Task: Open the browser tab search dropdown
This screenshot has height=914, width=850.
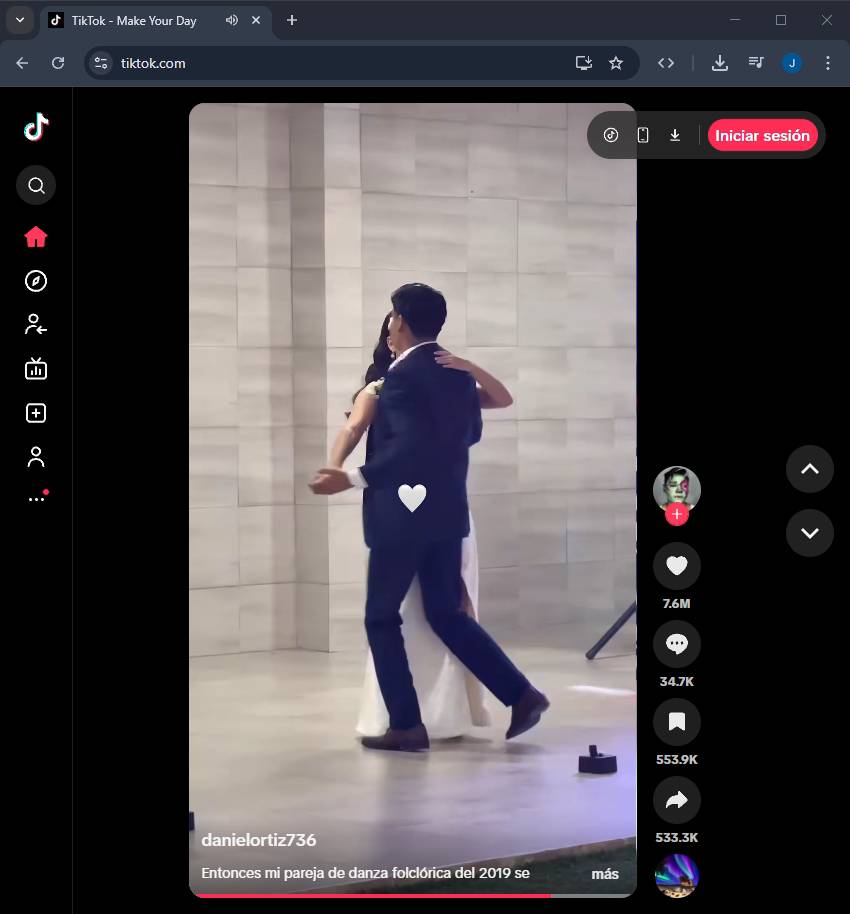Action: 19,20
